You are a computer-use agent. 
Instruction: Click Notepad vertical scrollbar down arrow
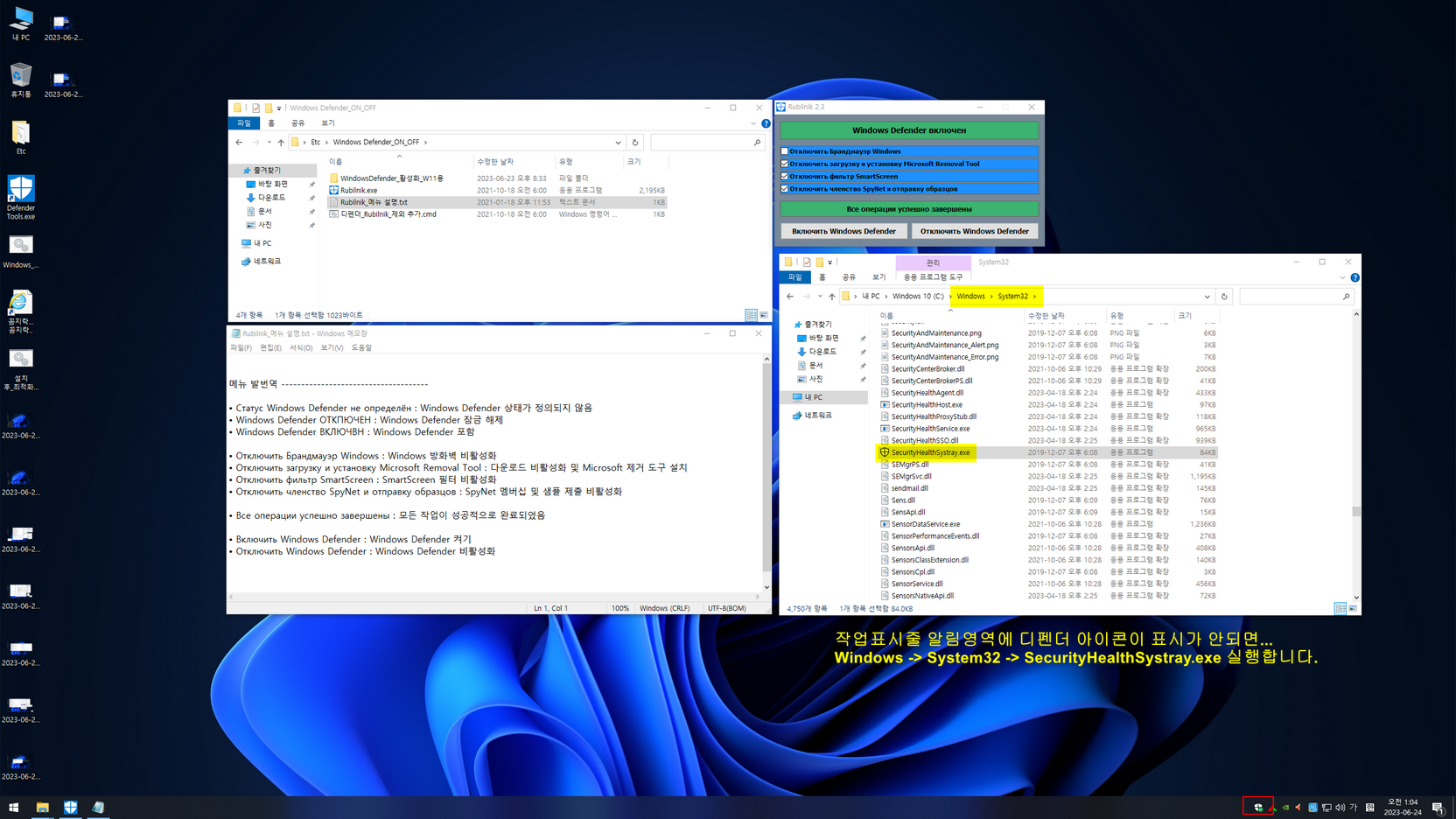click(x=766, y=588)
